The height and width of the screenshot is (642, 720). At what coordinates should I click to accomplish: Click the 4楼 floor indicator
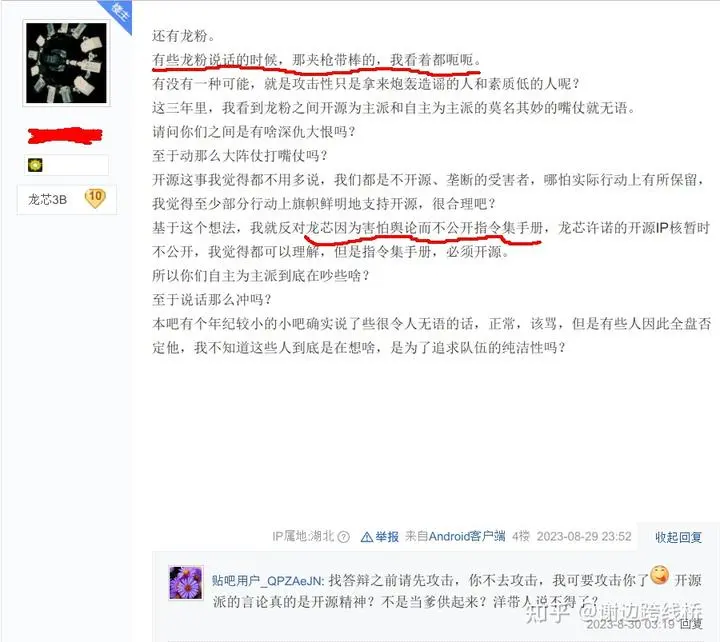click(521, 536)
